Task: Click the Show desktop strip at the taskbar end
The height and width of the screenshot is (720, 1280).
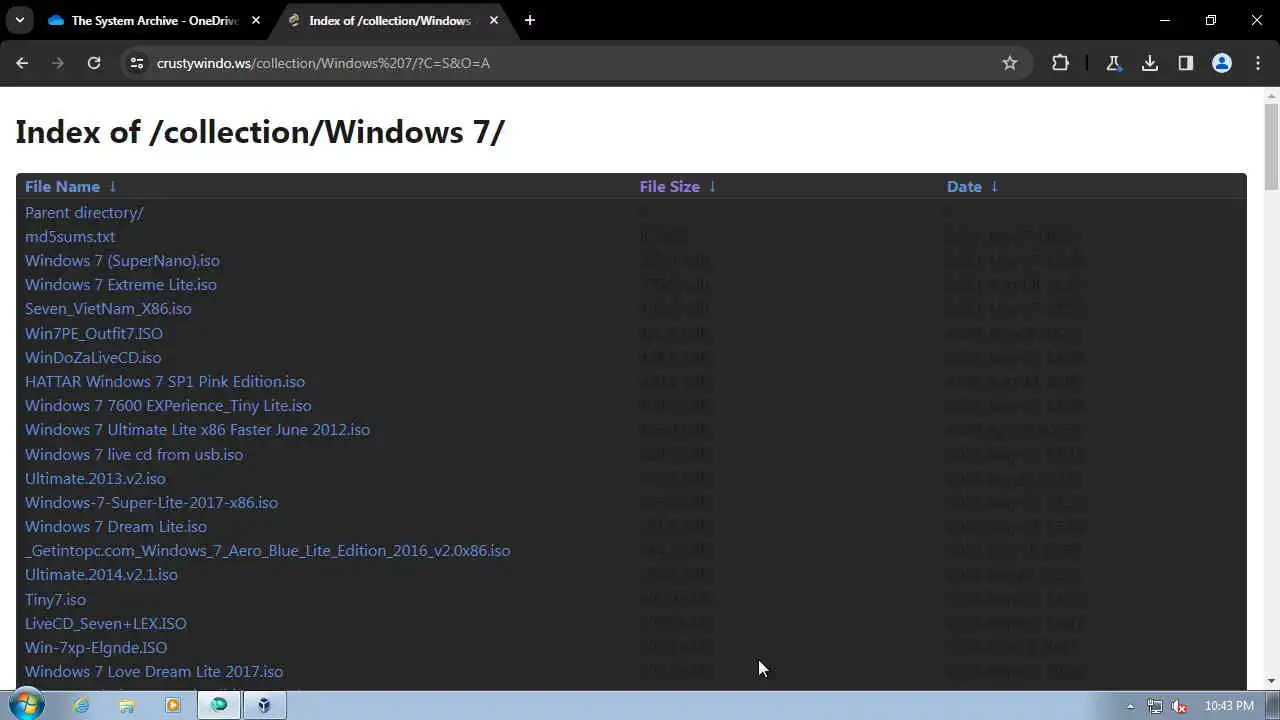Action: pyautogui.click(x=1273, y=705)
